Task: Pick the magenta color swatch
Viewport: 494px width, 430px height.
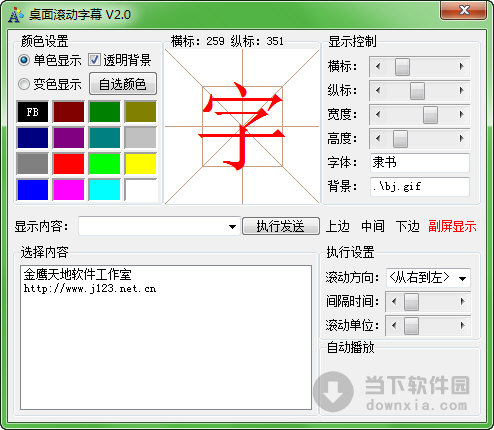Action: pos(69,190)
